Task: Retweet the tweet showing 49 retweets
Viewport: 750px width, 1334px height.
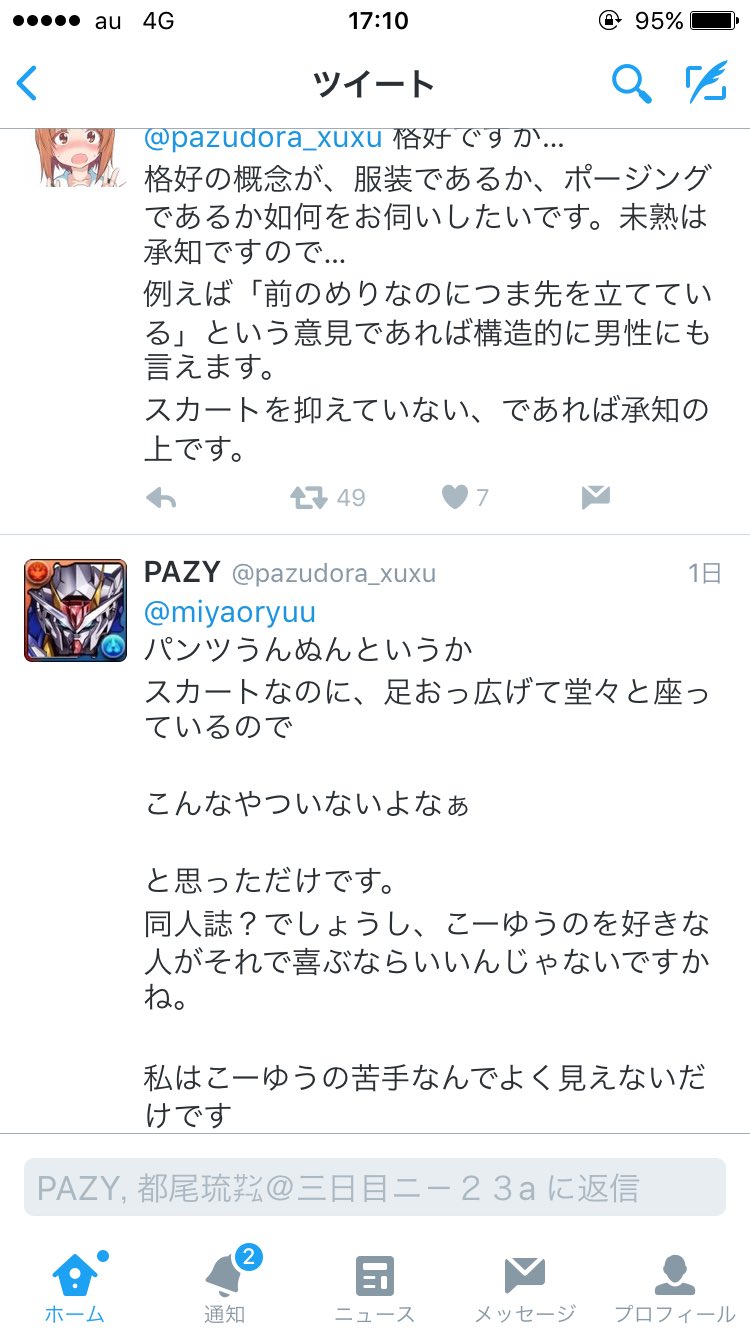Action: coord(308,497)
